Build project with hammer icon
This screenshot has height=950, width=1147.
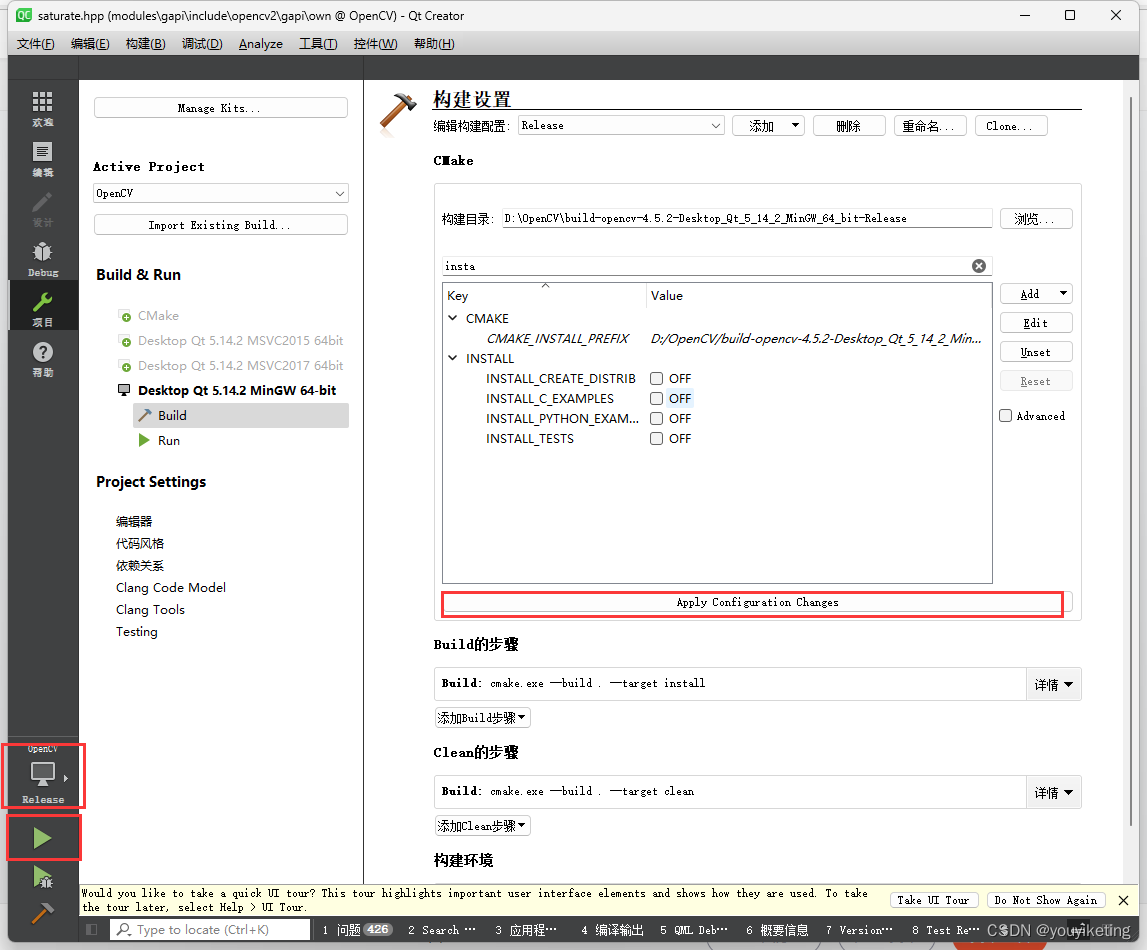(x=42, y=912)
